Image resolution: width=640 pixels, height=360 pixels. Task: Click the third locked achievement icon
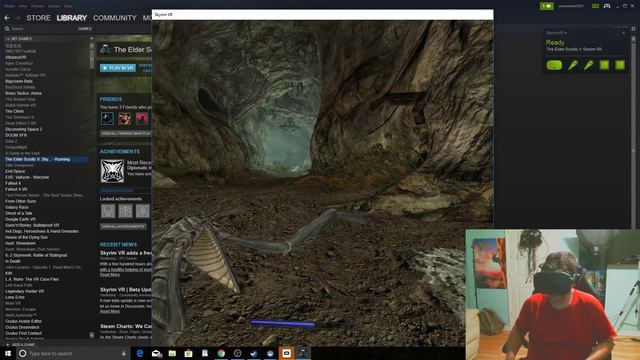[x=142, y=211]
